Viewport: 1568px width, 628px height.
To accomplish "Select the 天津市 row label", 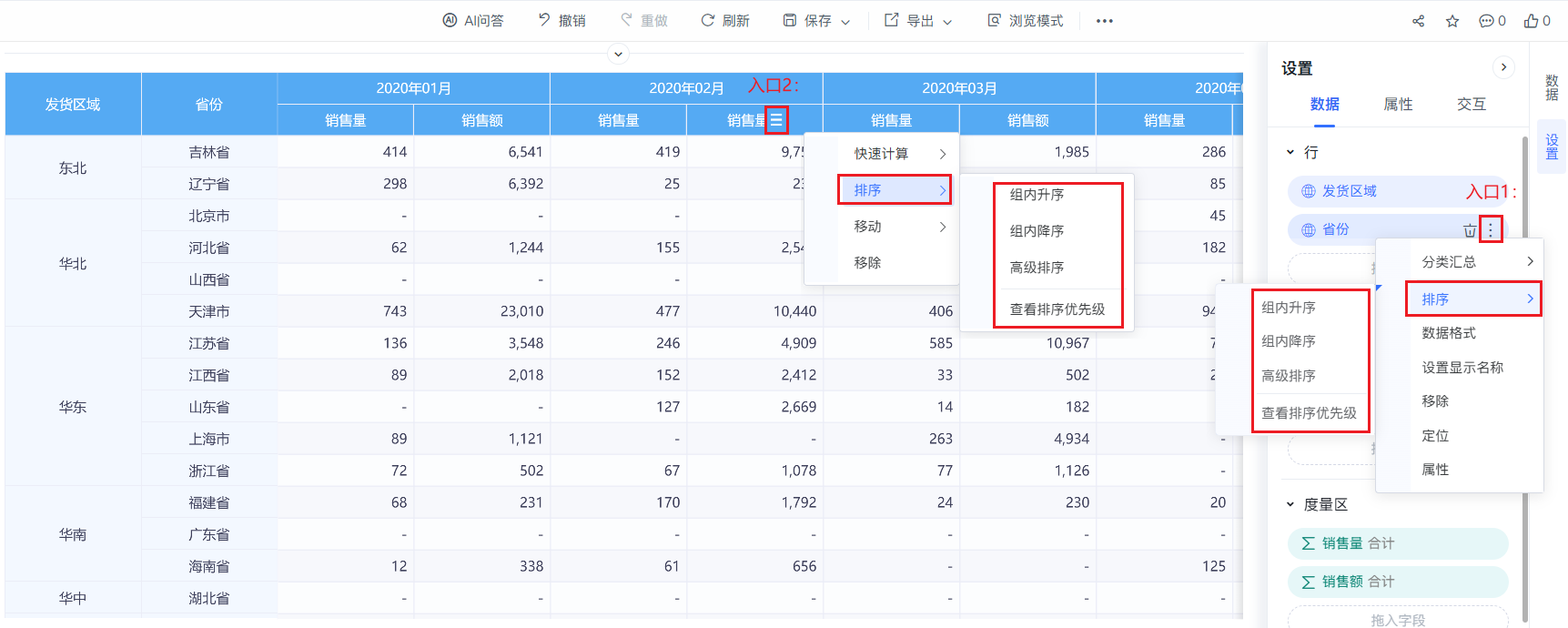I will click(209, 311).
